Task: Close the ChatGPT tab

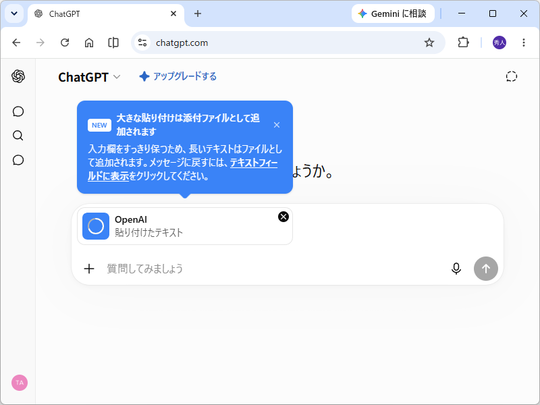Action: click(x=174, y=14)
